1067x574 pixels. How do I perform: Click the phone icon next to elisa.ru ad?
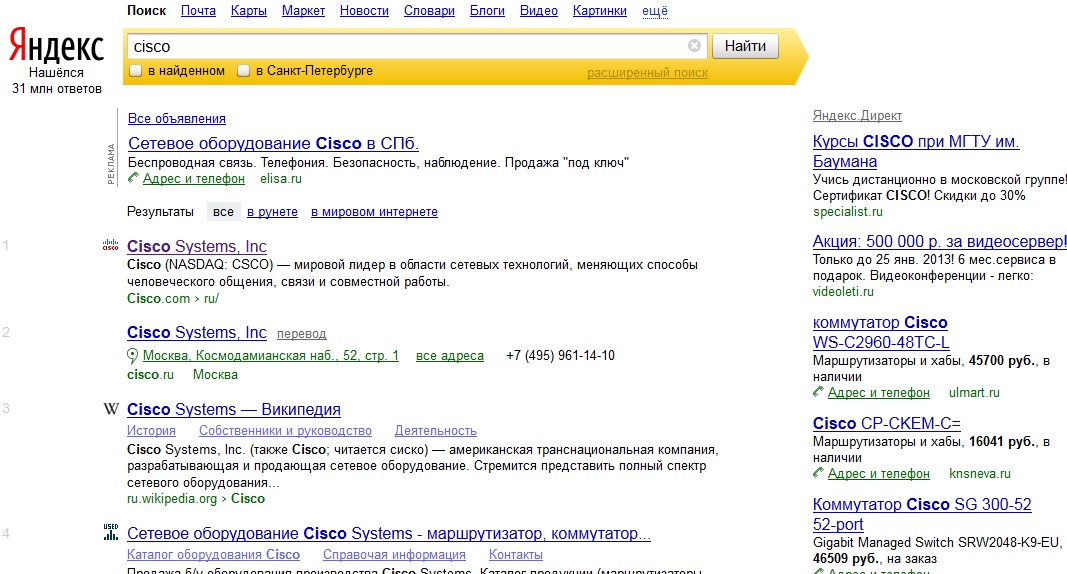click(x=133, y=178)
